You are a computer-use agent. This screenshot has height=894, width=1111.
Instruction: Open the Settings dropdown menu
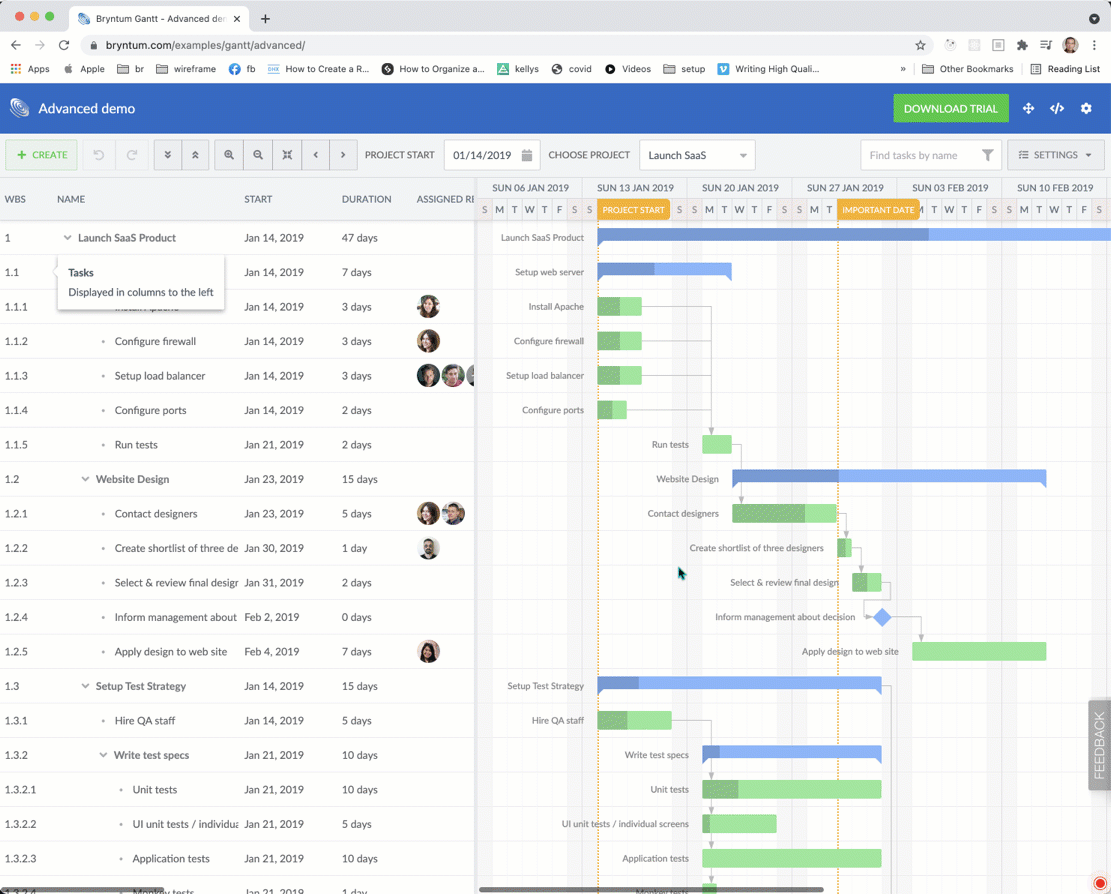pos(1055,155)
